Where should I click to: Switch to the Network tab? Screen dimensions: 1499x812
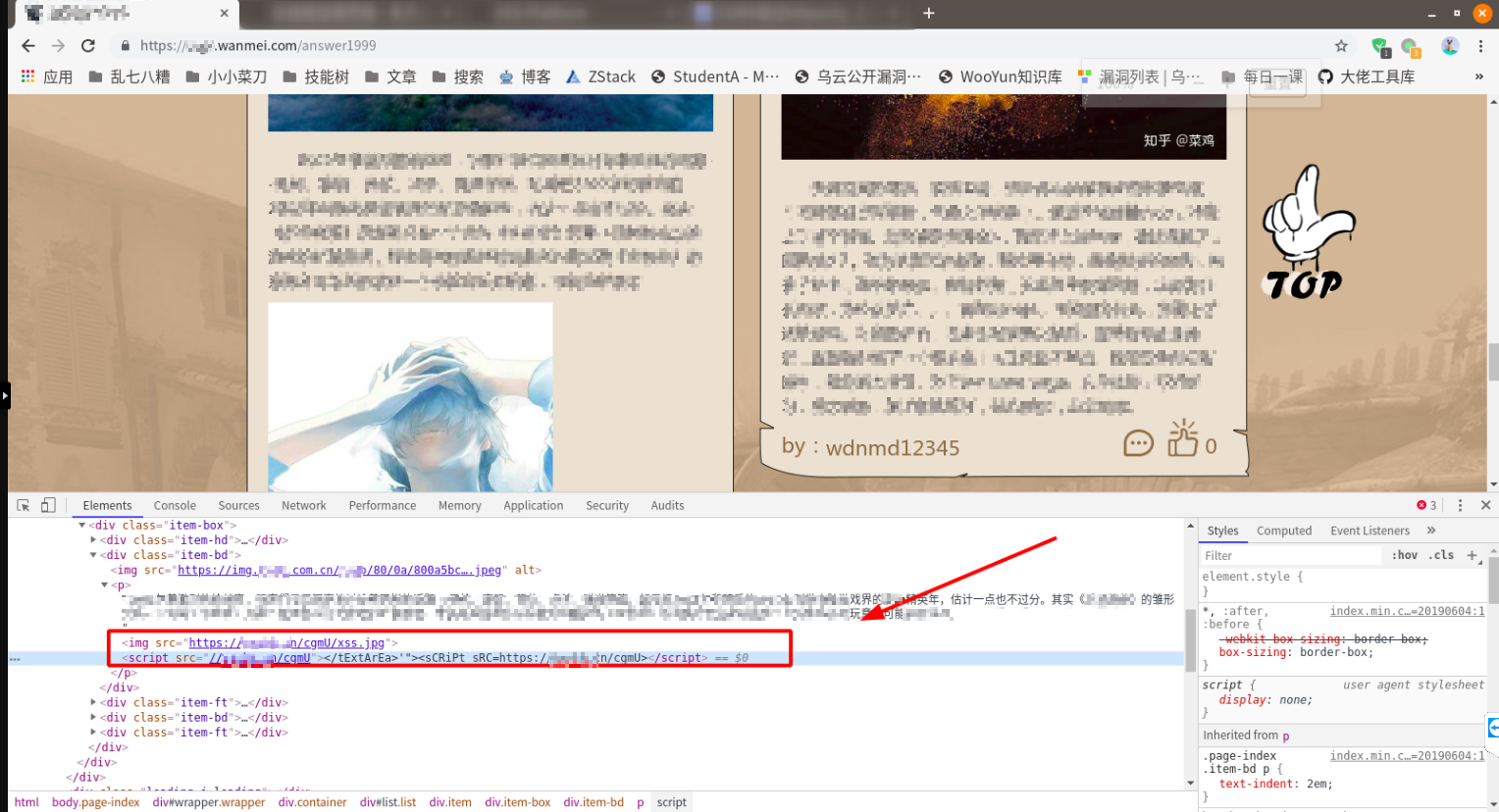tap(304, 506)
